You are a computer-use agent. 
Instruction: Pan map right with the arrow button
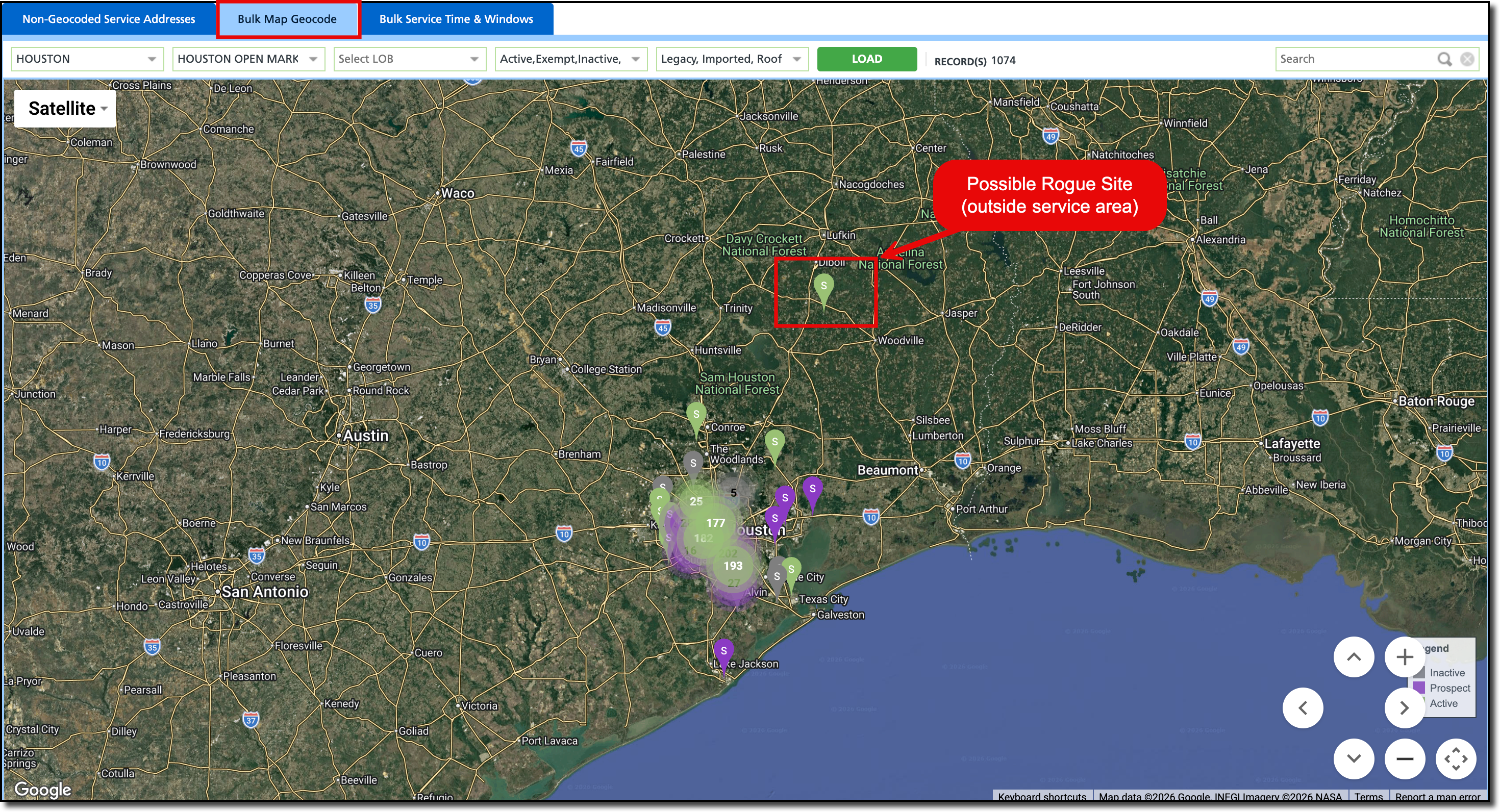[x=1404, y=708]
